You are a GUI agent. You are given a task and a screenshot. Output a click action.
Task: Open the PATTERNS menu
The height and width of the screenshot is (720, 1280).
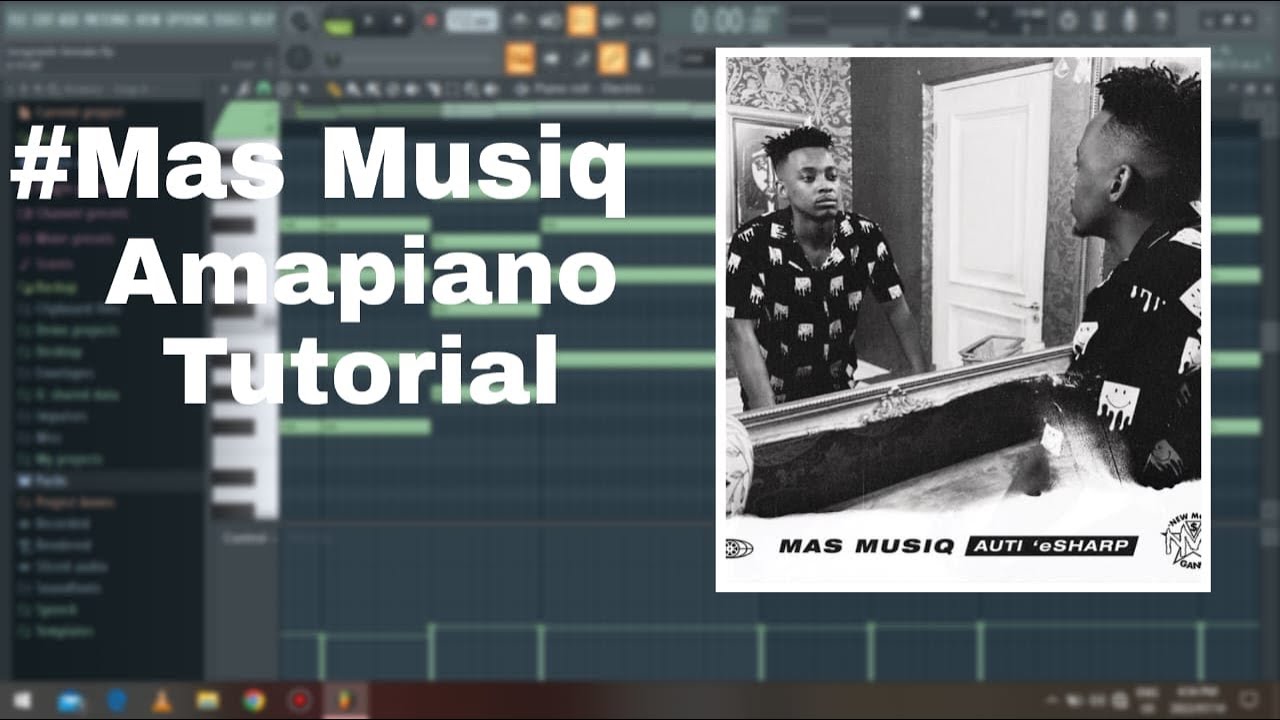tap(105, 19)
